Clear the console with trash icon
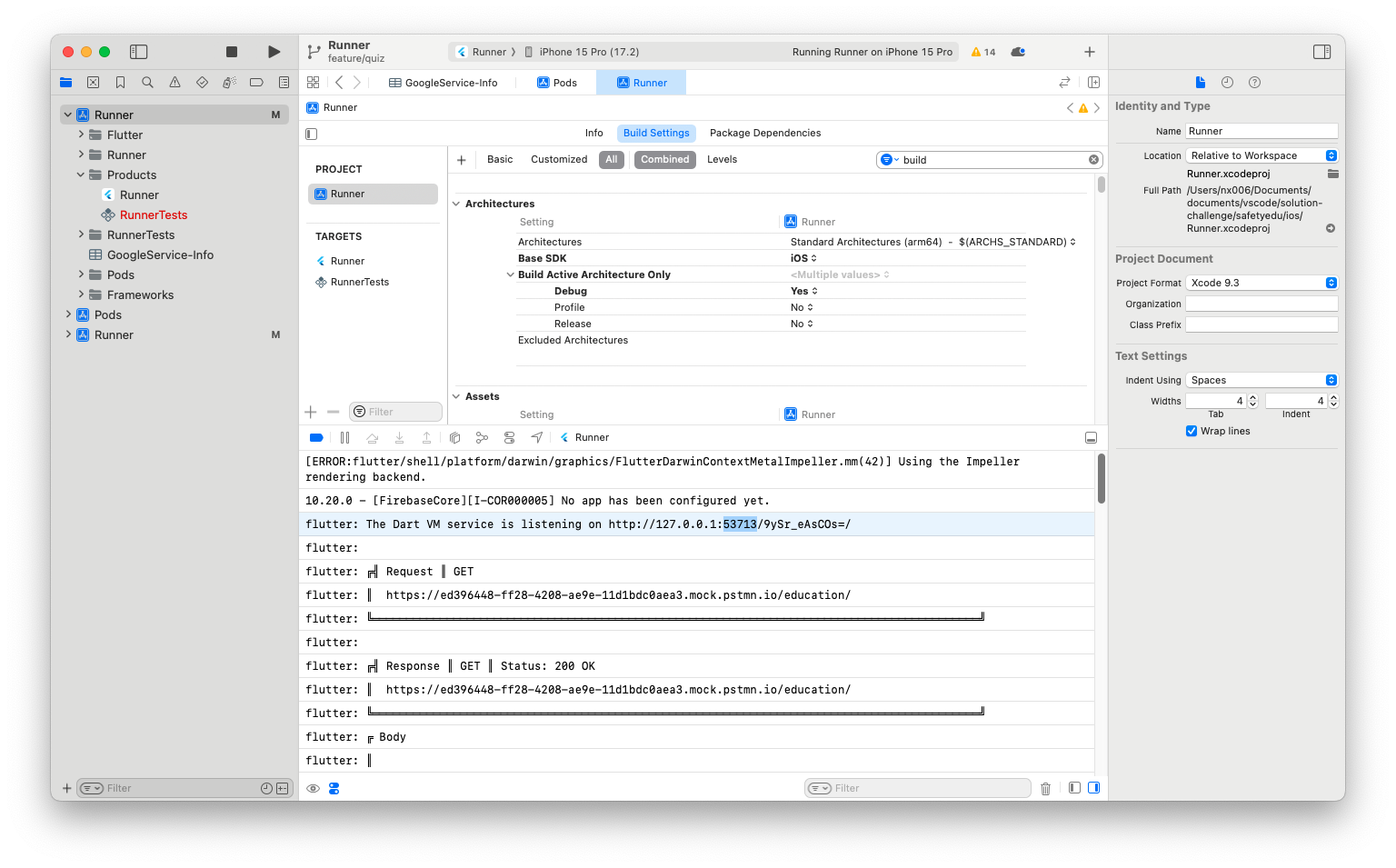The width and height of the screenshot is (1396, 868). click(1045, 788)
